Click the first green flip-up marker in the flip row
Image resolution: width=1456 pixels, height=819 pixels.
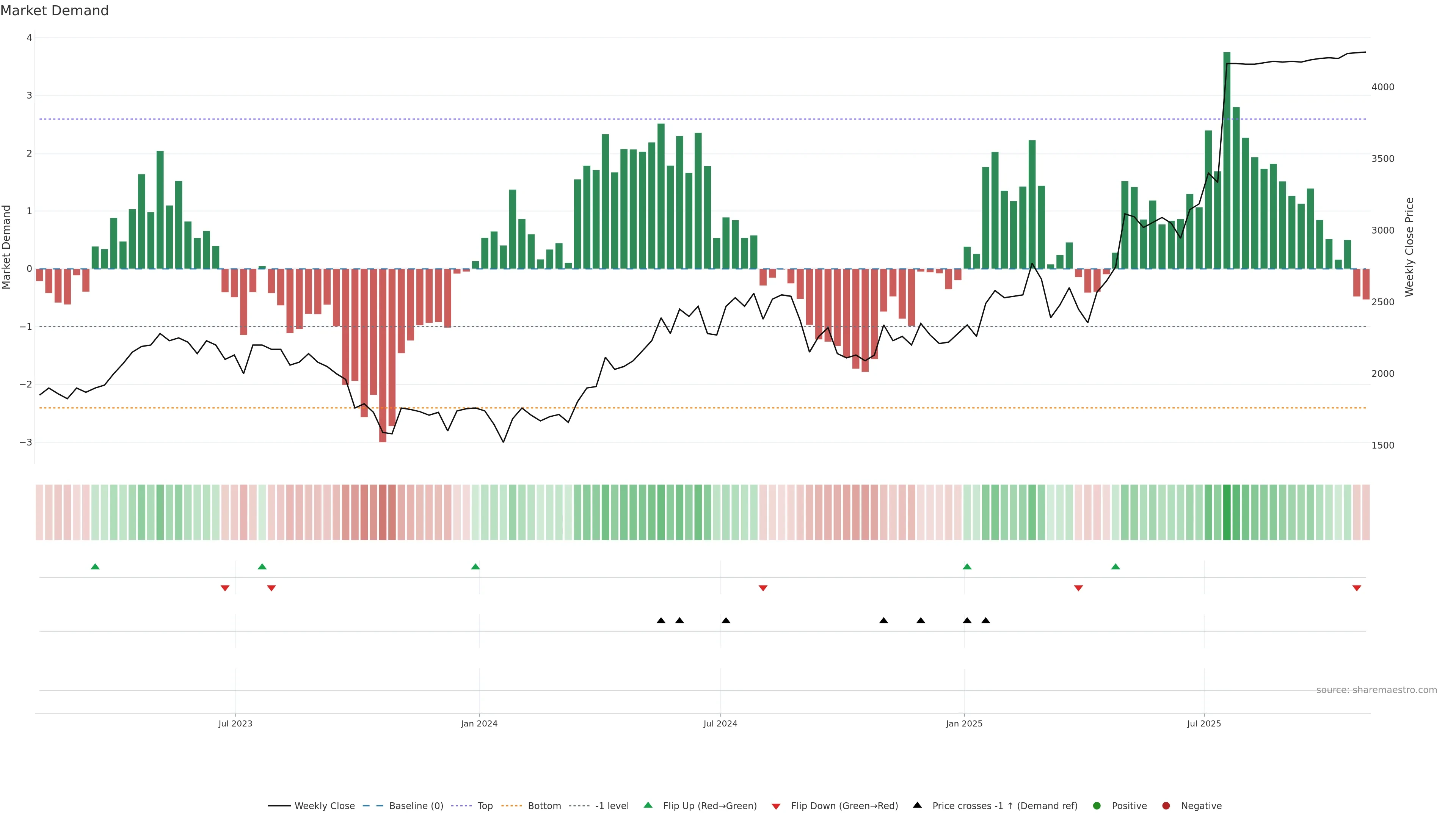click(x=95, y=566)
